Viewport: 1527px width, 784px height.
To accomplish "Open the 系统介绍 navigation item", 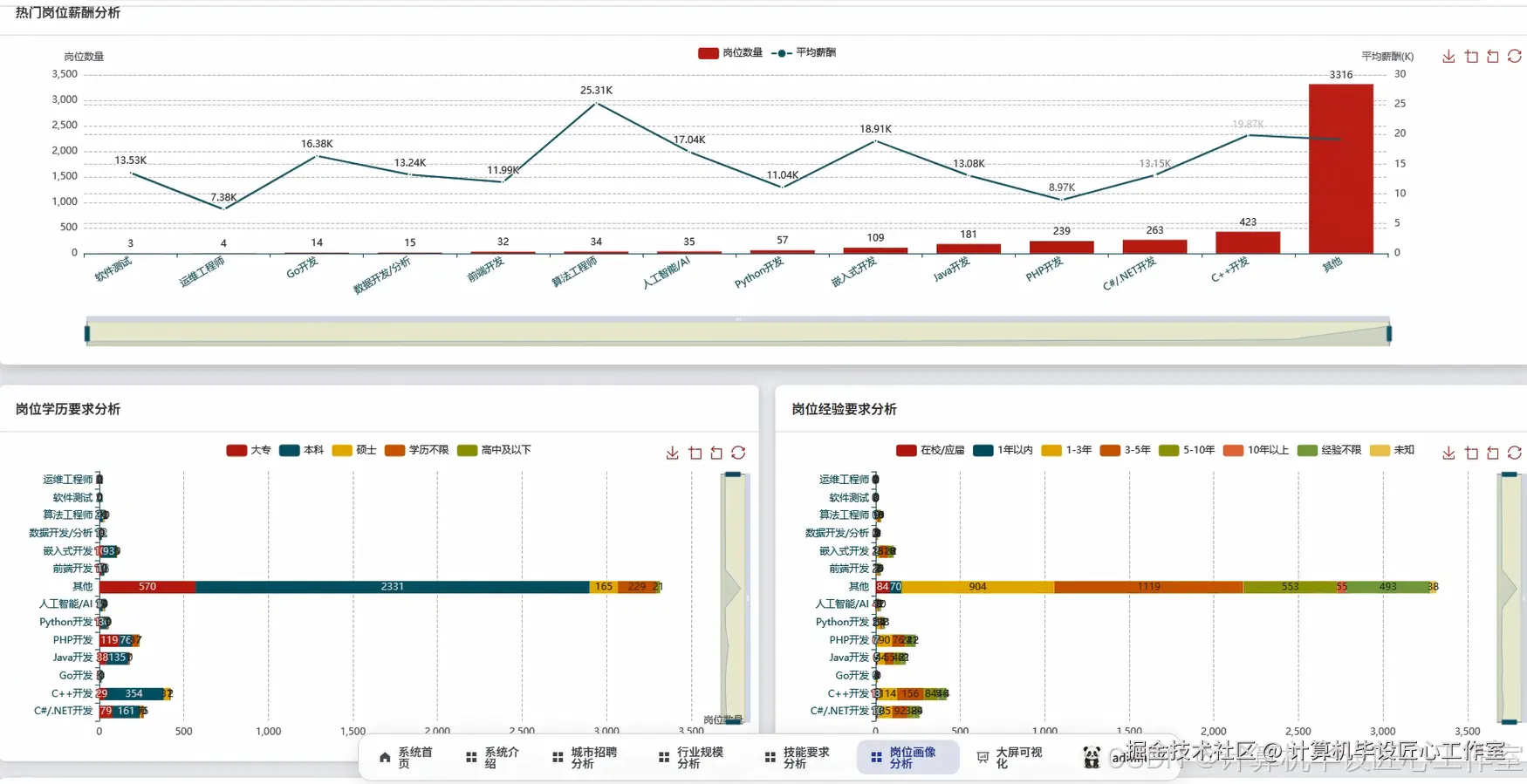I will click(492, 757).
